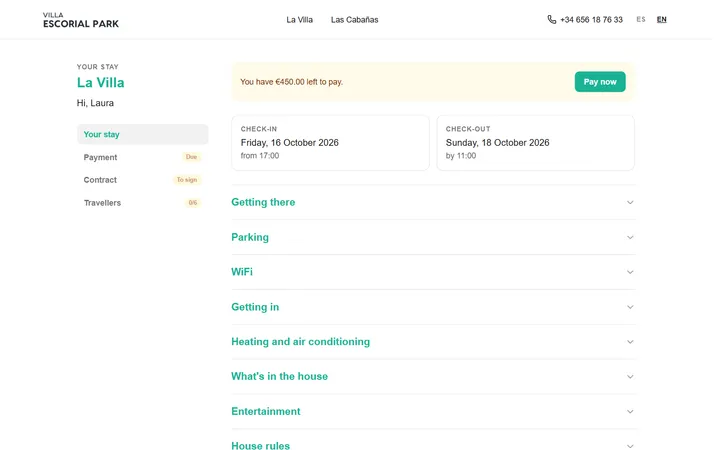
Task: Click the 'You have €450.00 left to pay' notice
Action: point(292,82)
